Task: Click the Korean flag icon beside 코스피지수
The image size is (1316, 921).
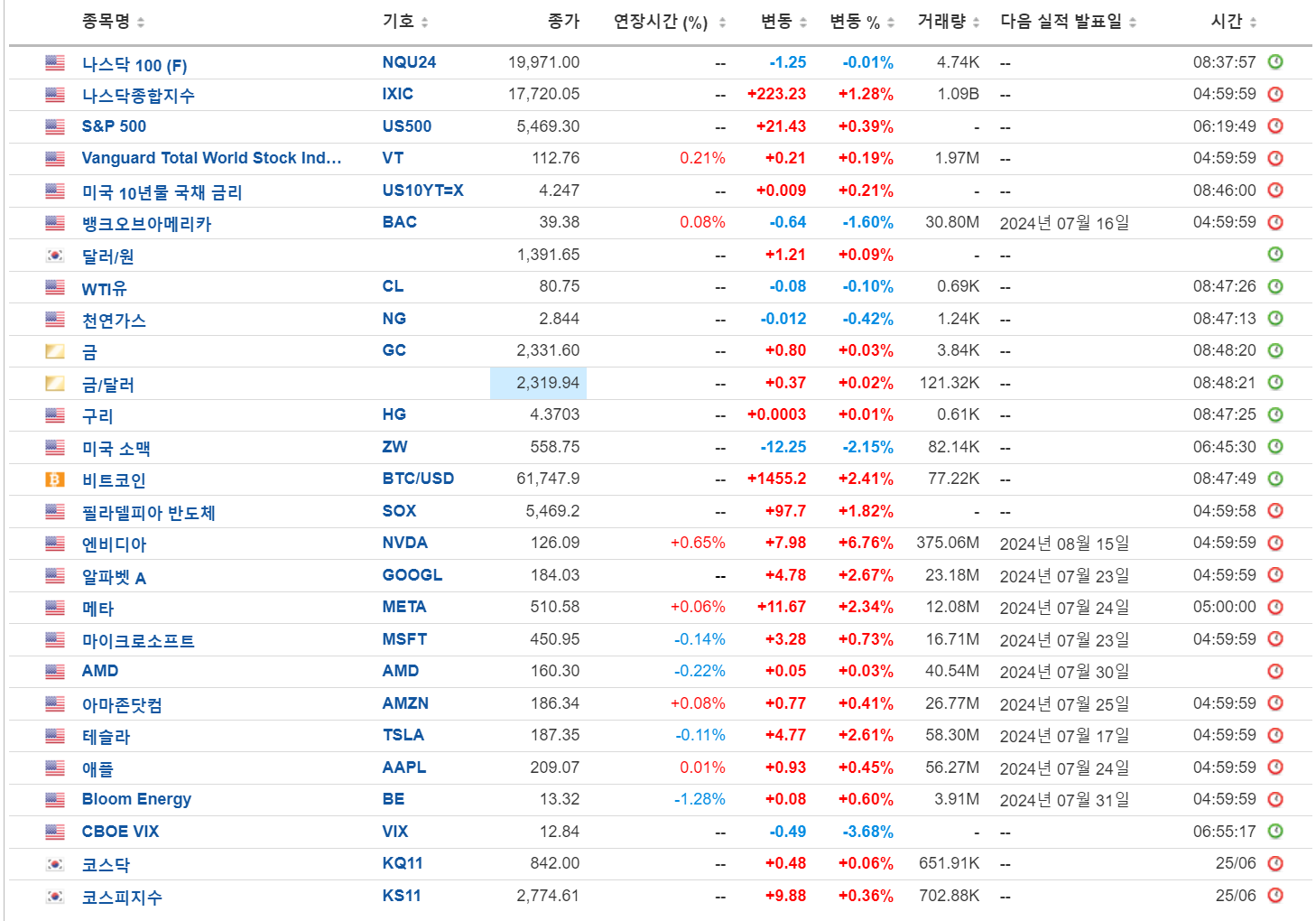Action: click(55, 897)
